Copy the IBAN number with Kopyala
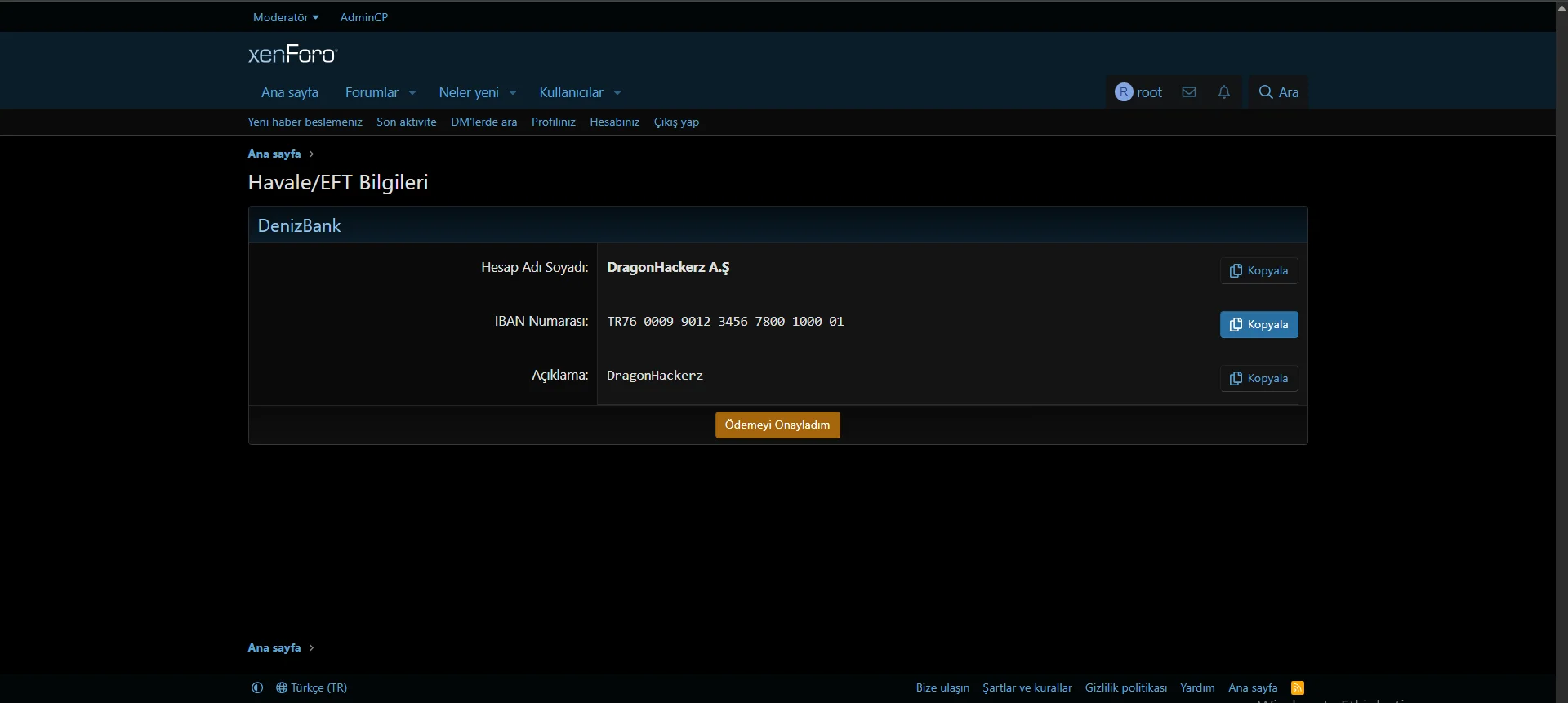The height and width of the screenshot is (703, 1568). (1258, 325)
